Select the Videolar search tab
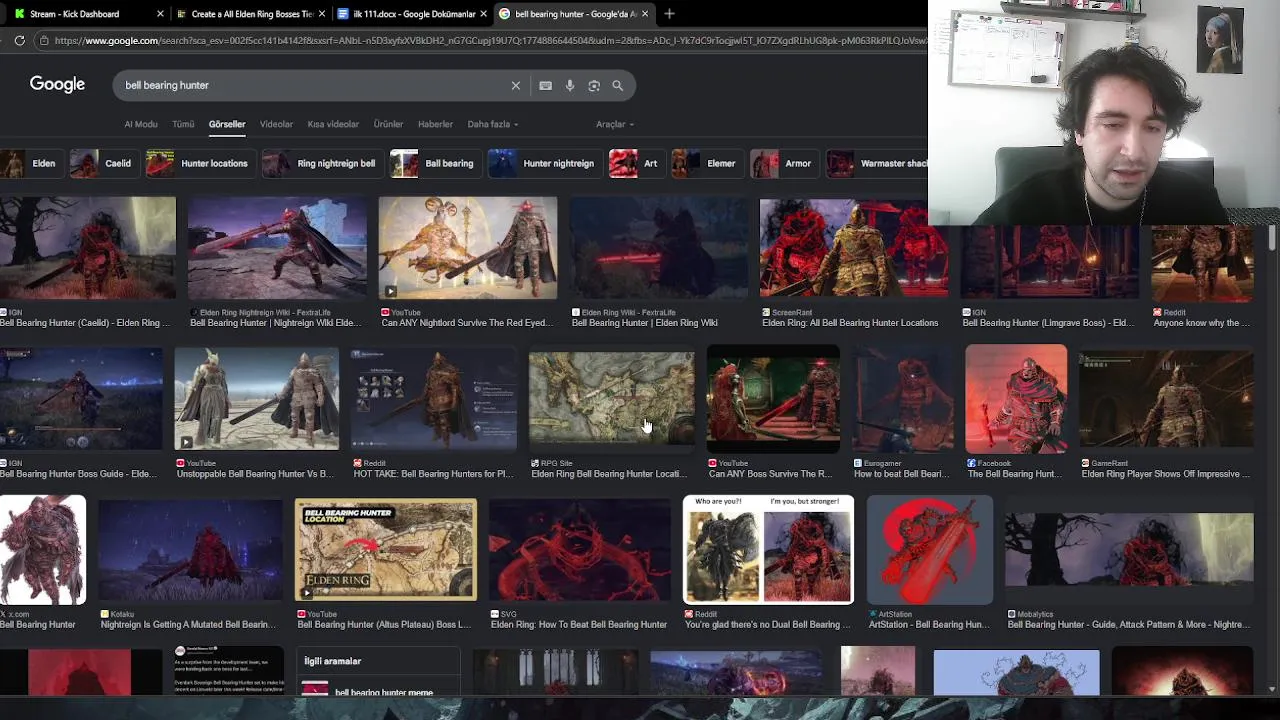This screenshot has height=720, width=1280. click(x=276, y=124)
